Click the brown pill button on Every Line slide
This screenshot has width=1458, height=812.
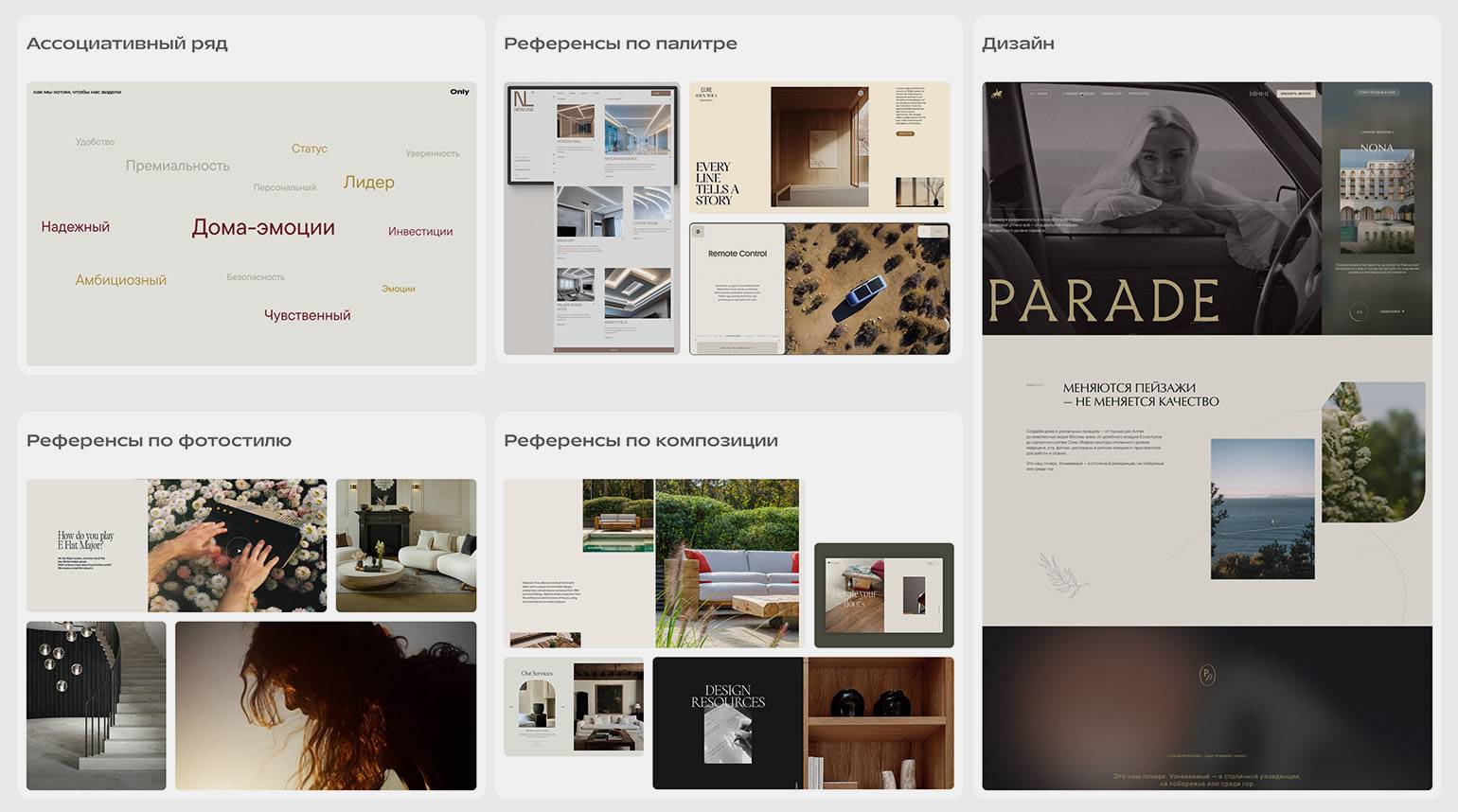pyautogui.click(x=905, y=133)
